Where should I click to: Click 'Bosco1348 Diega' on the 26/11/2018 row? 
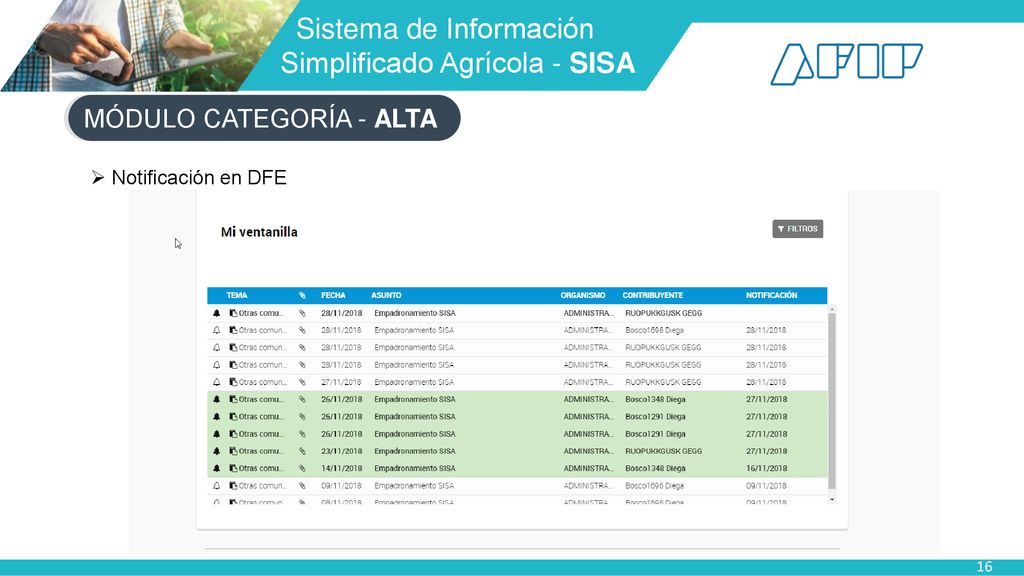[x=656, y=399]
